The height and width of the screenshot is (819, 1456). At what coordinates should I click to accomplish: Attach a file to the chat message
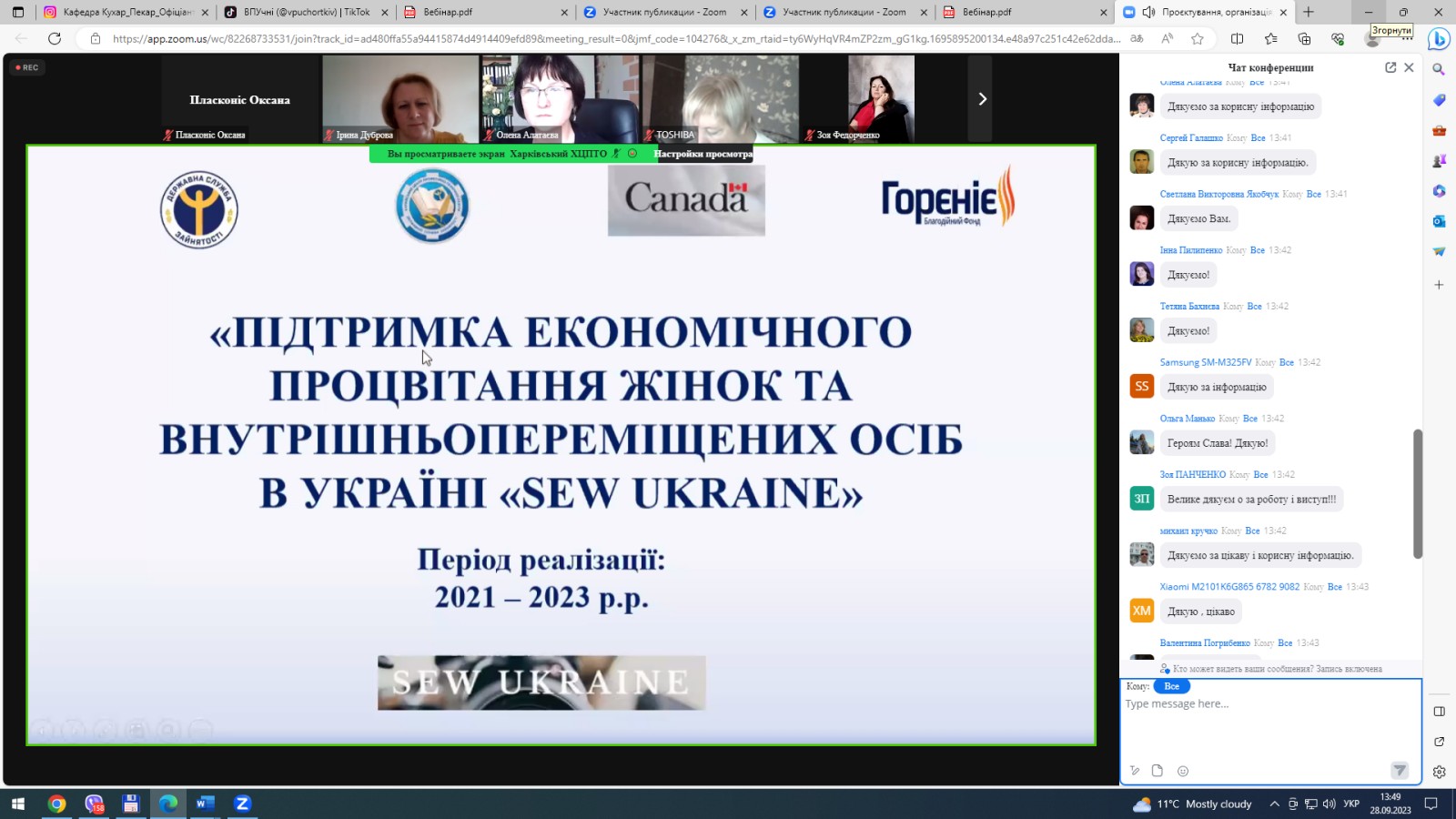tap(1158, 771)
